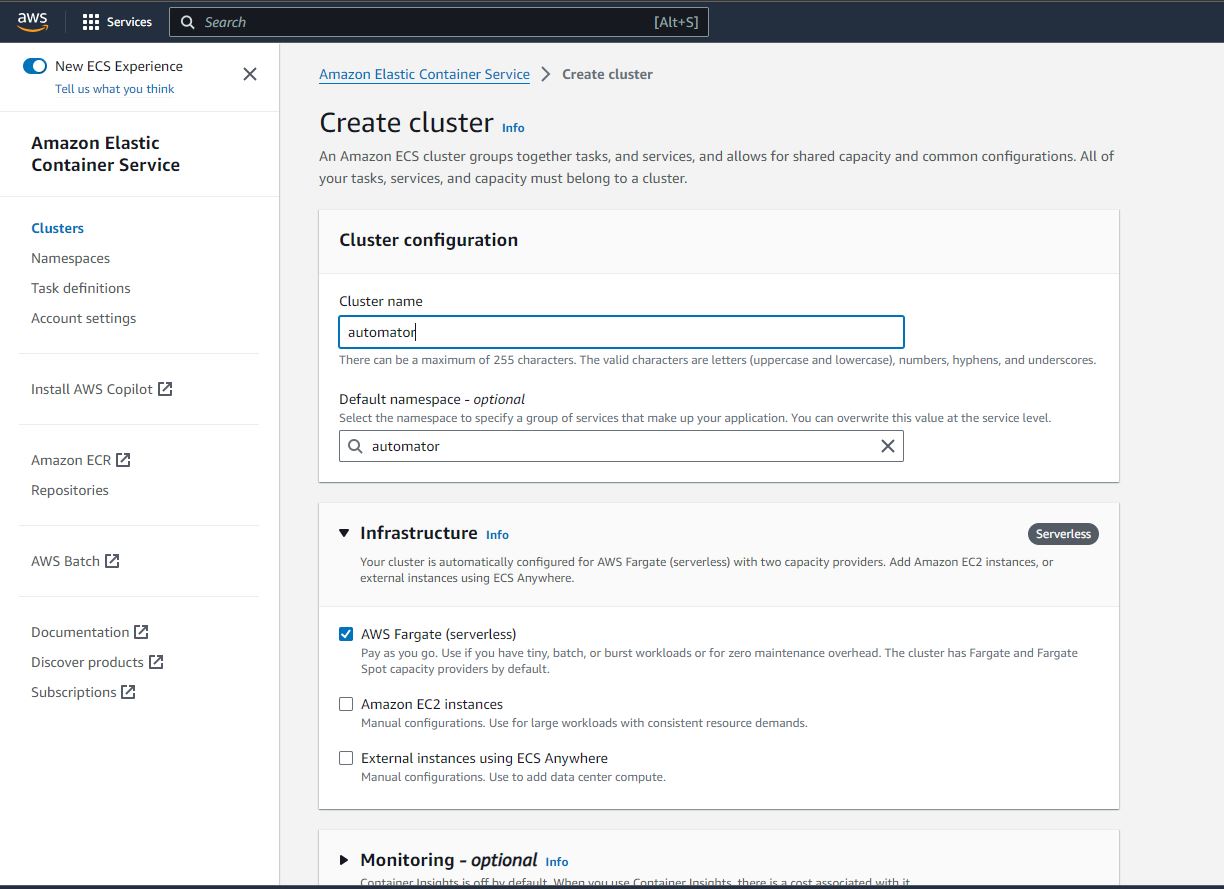Check External instances using ECS Anywhere
The image size is (1224, 889).
[346, 758]
